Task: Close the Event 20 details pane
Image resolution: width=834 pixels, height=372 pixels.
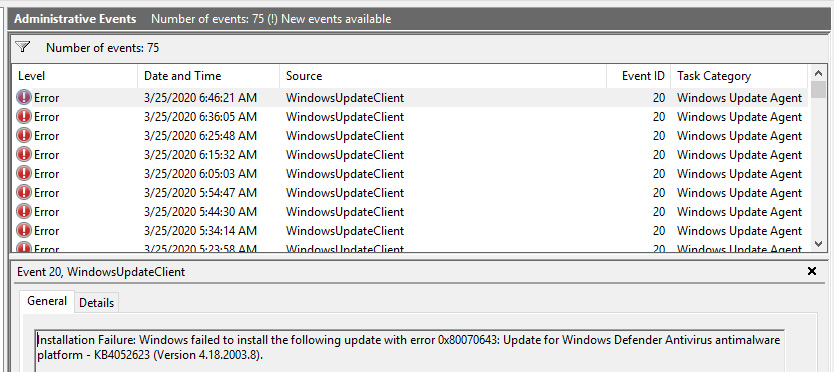Action: click(x=812, y=271)
